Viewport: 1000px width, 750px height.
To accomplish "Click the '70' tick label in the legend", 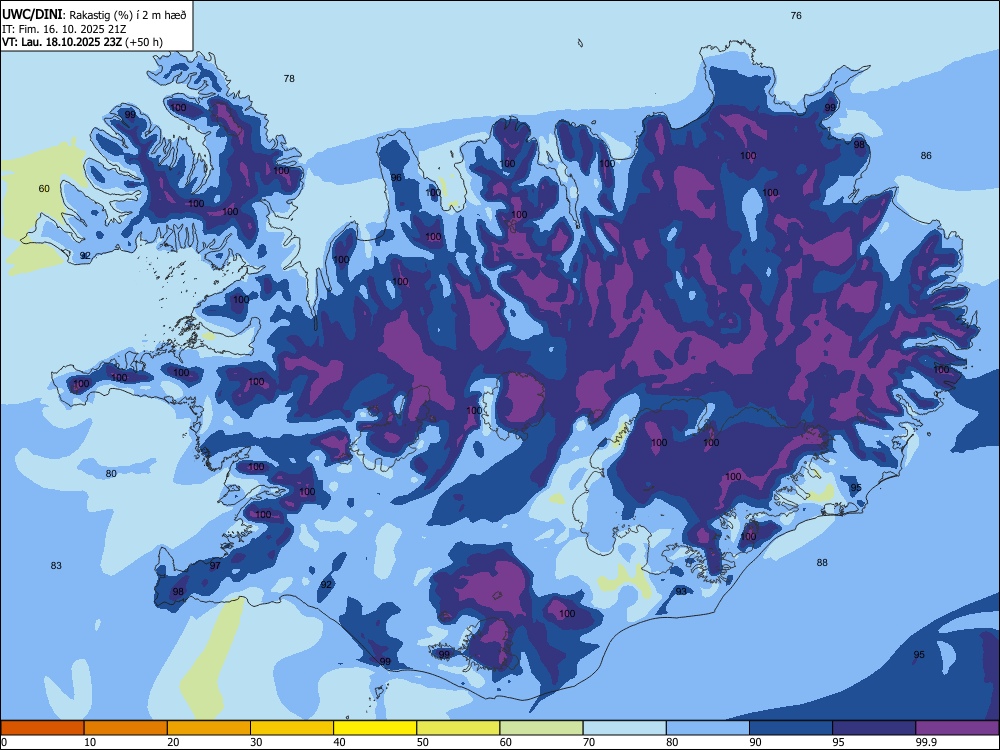I will coord(589,742).
